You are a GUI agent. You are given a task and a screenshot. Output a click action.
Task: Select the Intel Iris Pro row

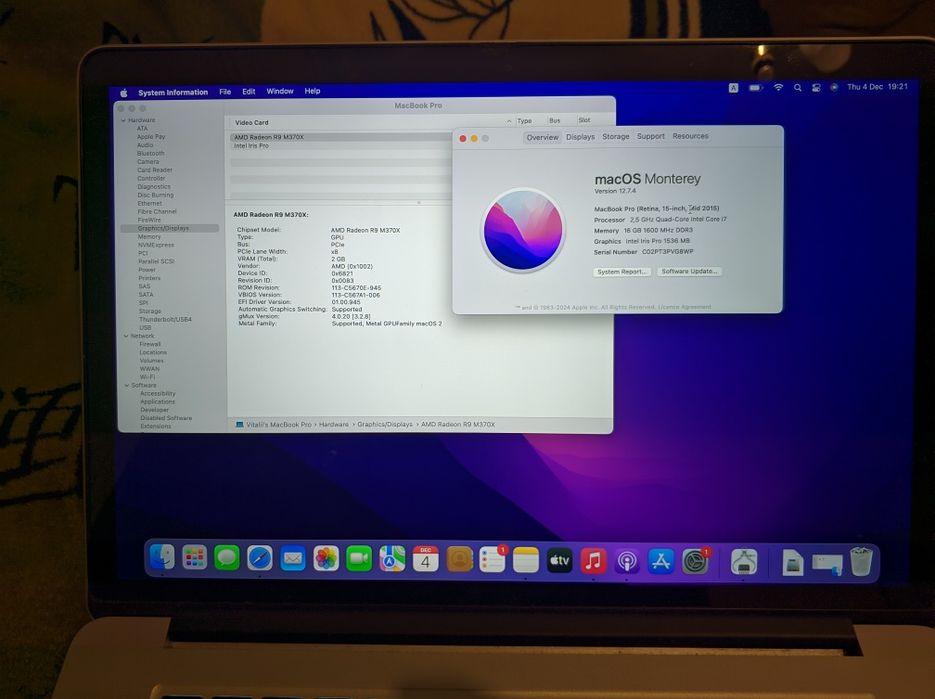click(341, 146)
